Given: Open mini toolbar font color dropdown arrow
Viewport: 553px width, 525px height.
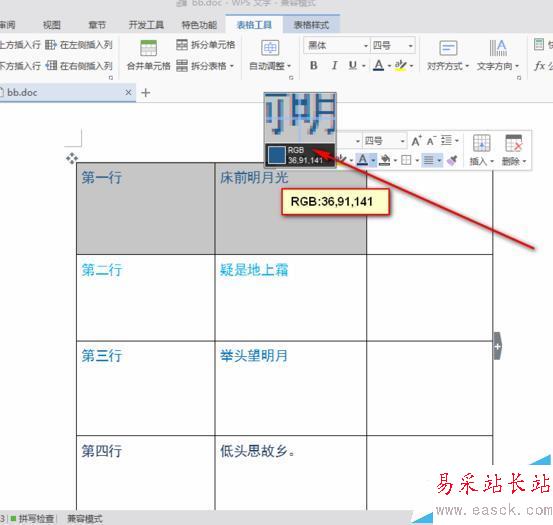Looking at the screenshot, I should (x=373, y=161).
